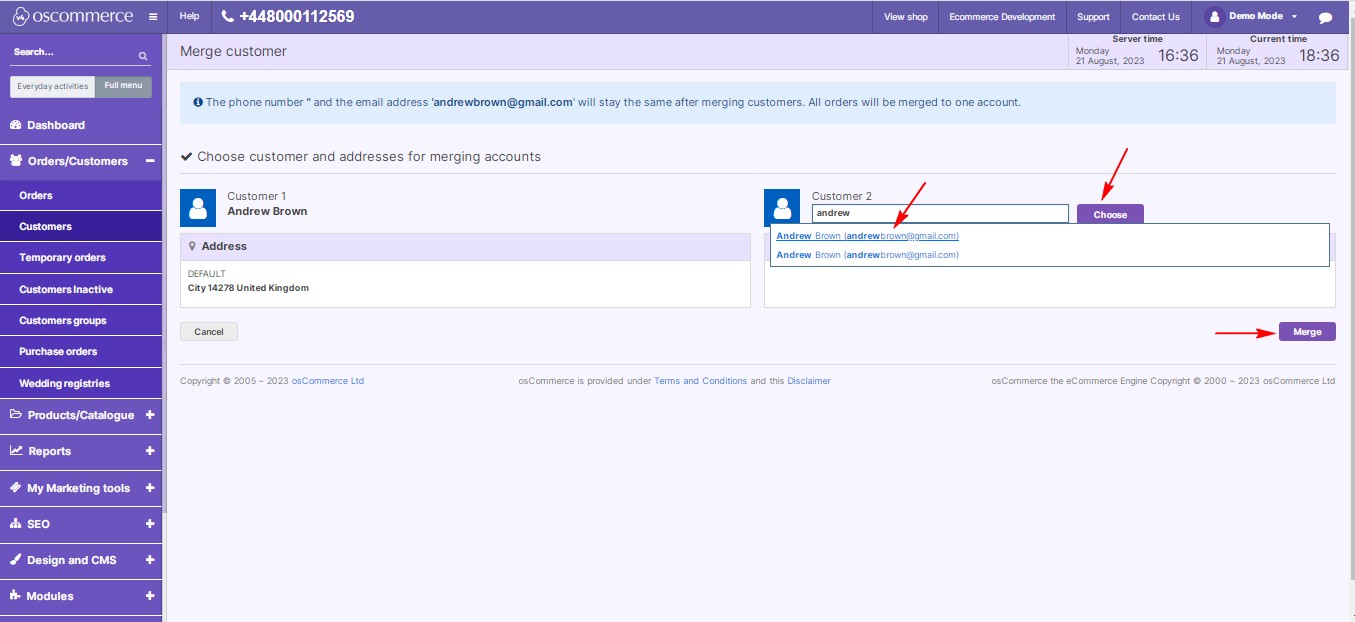Expand the Products/Catalogue section
Viewport: 1355px width, 622px height.
149,415
